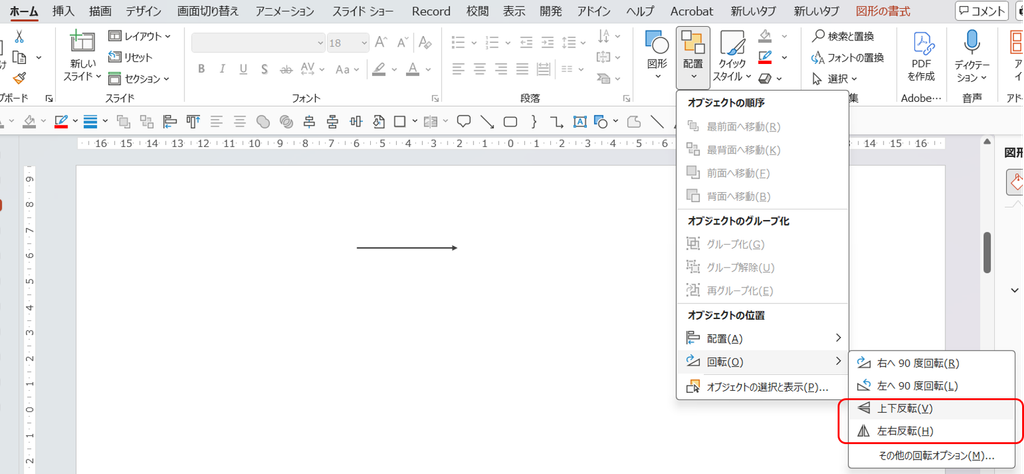Open クイックスタイル quick styles

coord(731,57)
